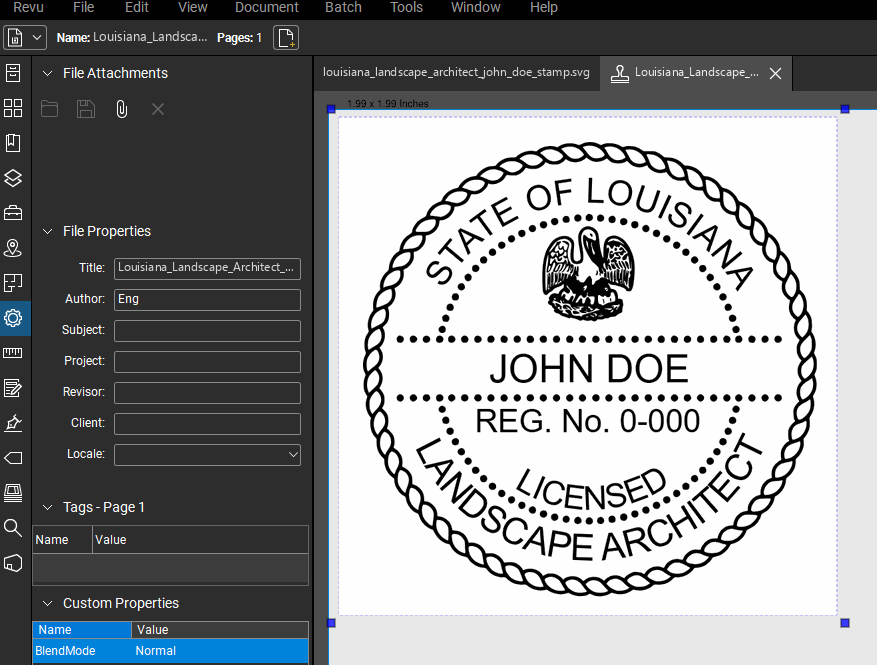Image resolution: width=877 pixels, height=665 pixels.
Task: Click the bottom-right blue selection handle
Action: click(x=845, y=623)
